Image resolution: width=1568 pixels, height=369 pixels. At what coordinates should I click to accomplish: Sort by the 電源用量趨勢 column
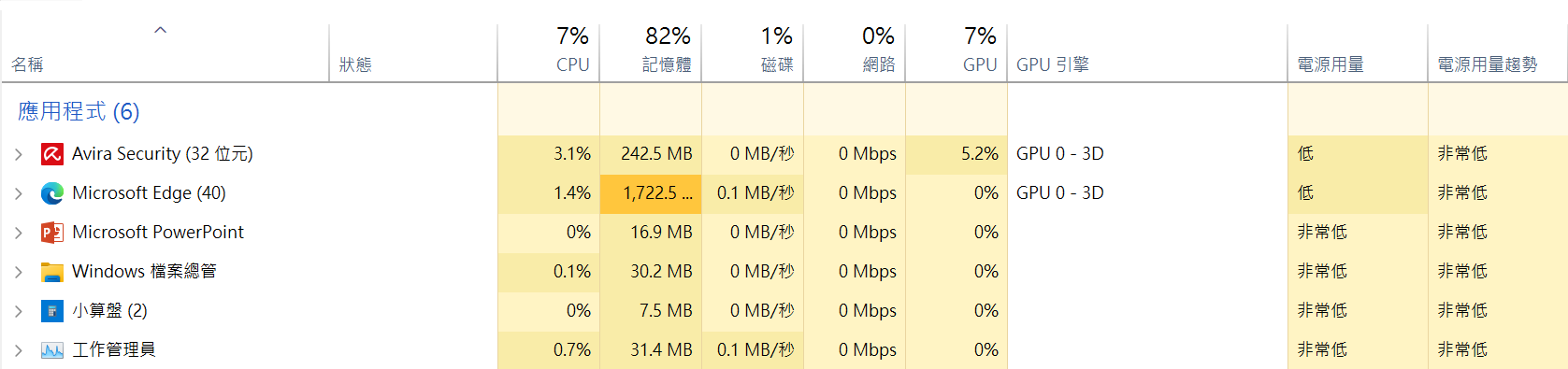[x=1498, y=52]
